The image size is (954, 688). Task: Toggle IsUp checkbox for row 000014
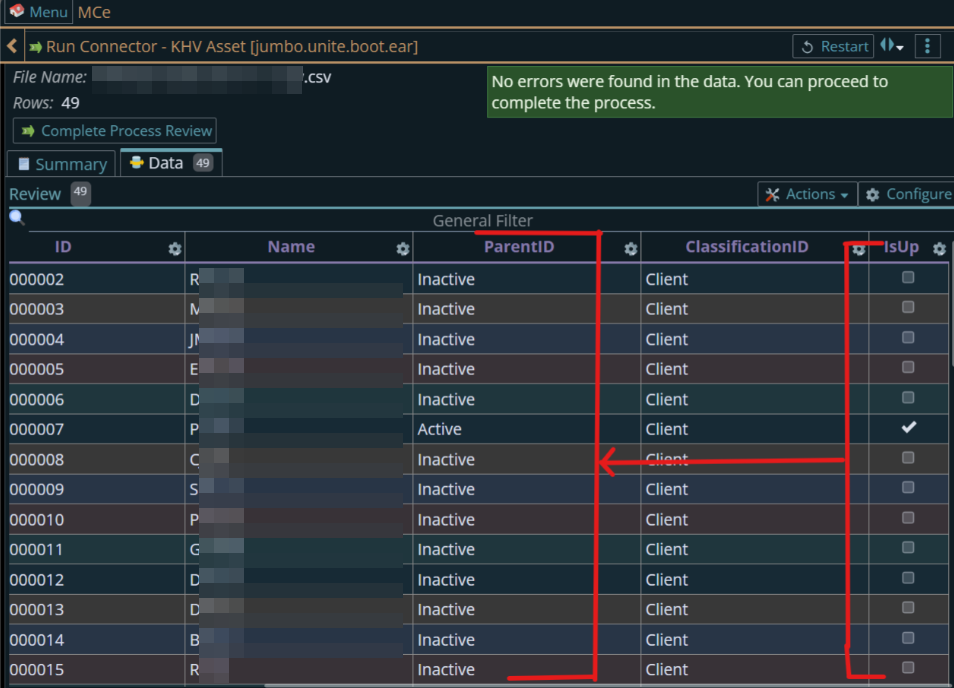908,638
